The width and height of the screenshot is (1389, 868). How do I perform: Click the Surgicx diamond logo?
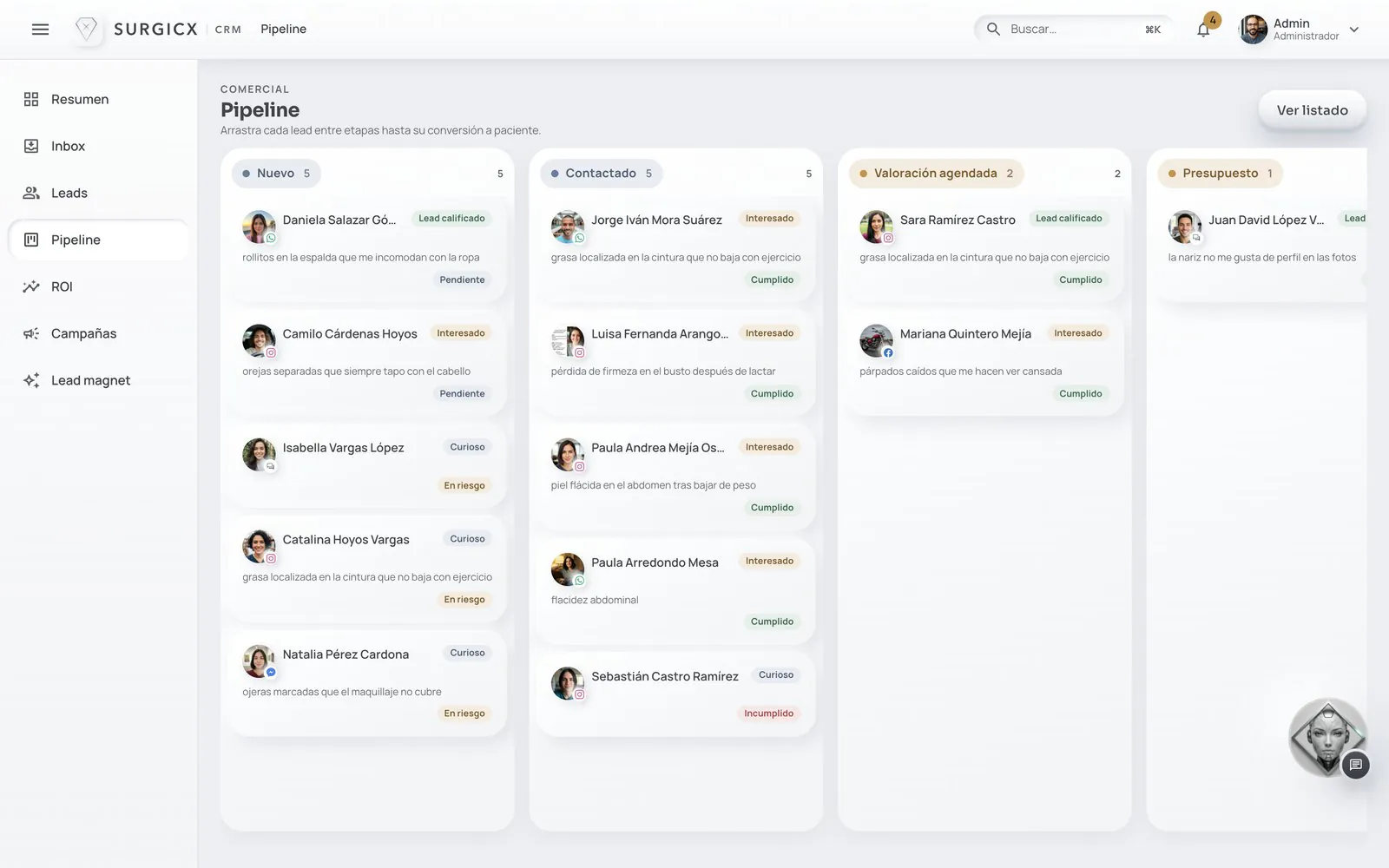pyautogui.click(x=86, y=30)
